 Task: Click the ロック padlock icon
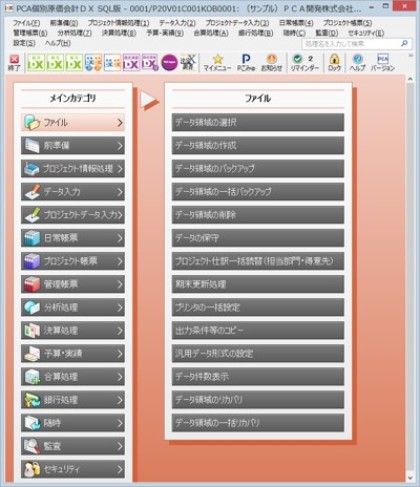click(x=334, y=63)
